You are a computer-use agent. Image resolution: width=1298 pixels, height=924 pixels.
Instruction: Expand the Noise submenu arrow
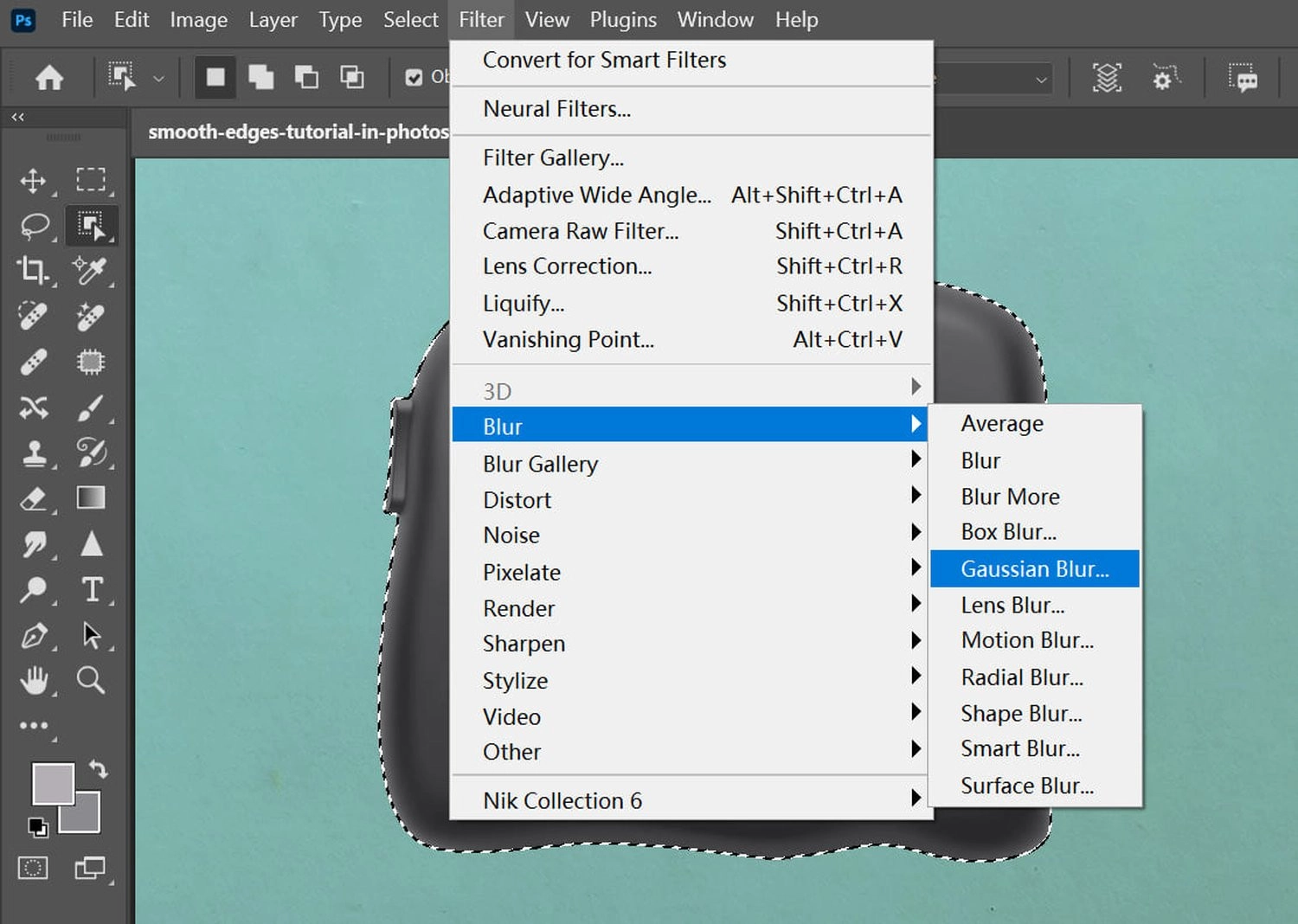916,531
